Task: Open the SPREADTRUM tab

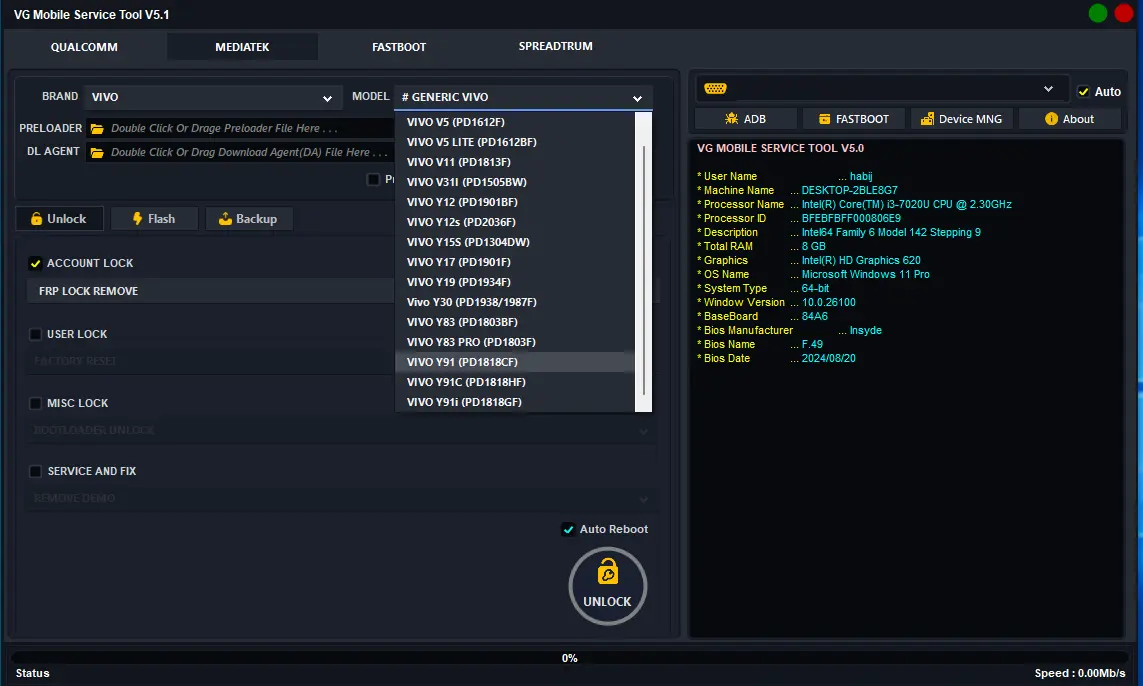Action: (x=555, y=46)
